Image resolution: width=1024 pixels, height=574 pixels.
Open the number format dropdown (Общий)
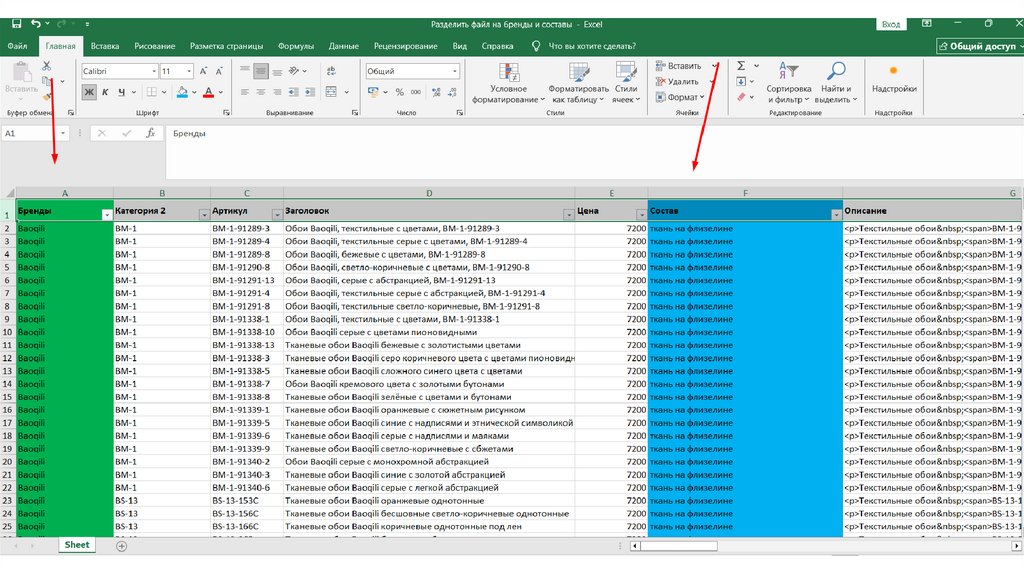point(455,71)
